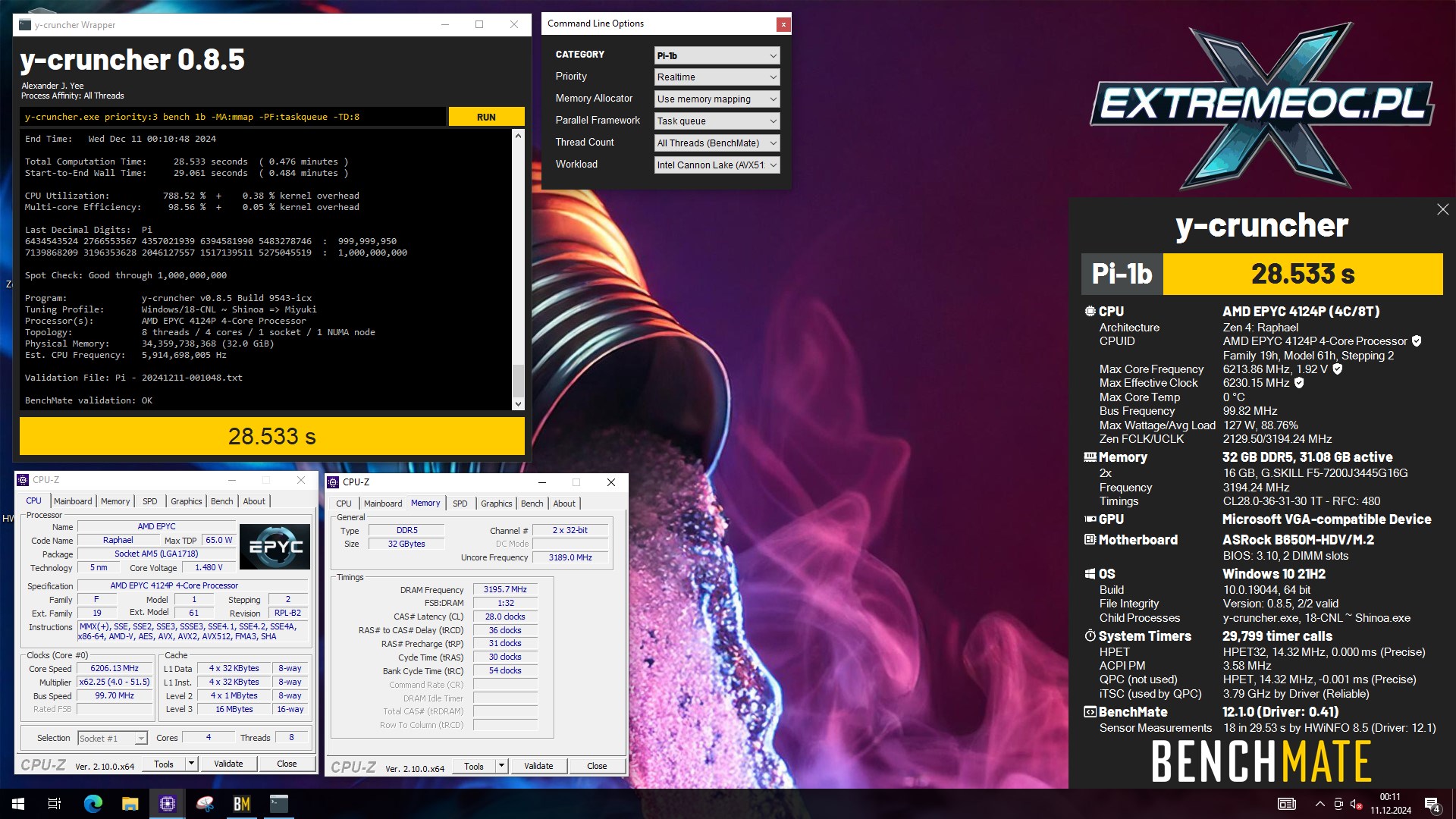Click Validate in left CPU-Z window
Screen dimensions: 1456x819
coord(228,764)
